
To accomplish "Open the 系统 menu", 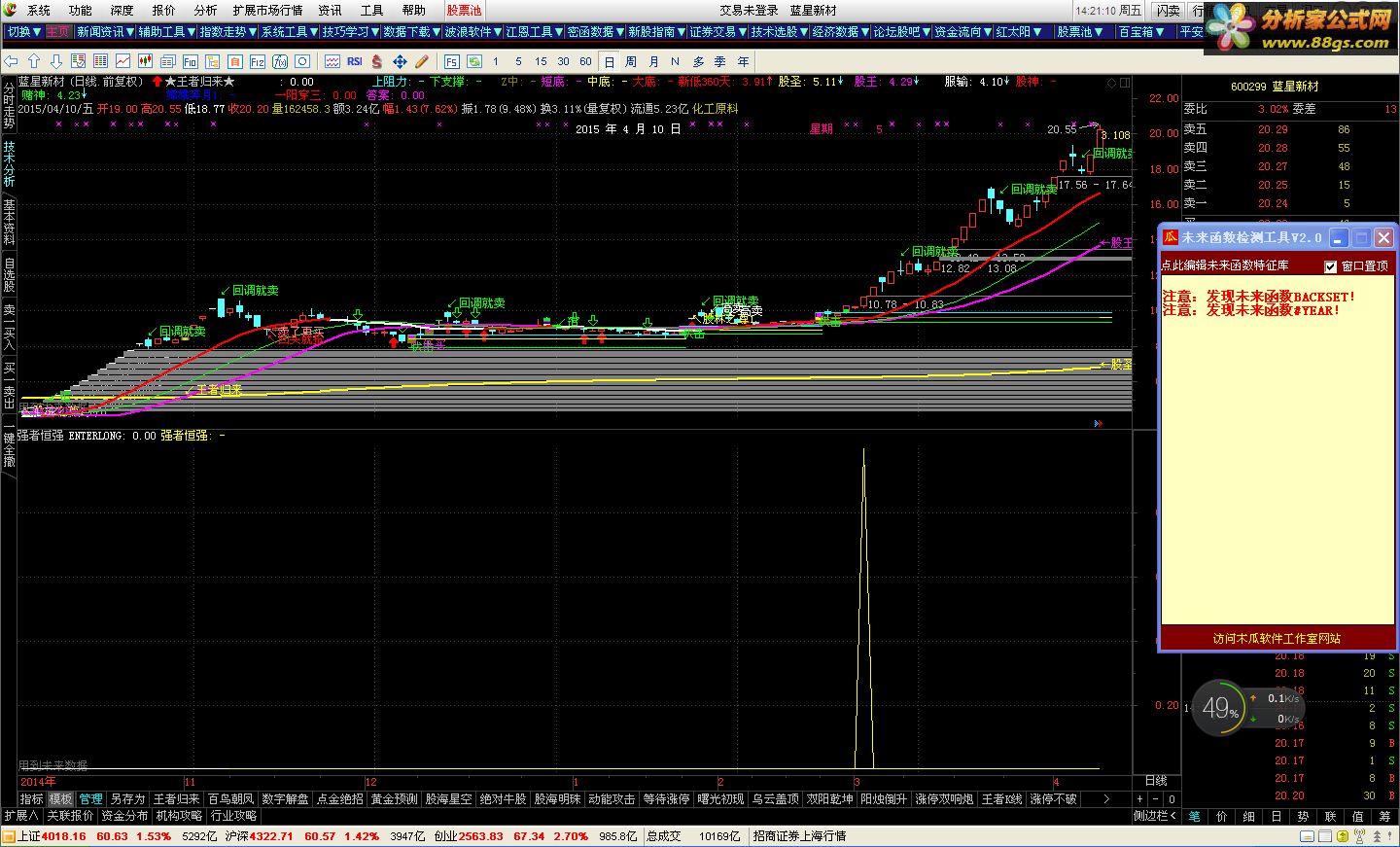I will coord(39,11).
